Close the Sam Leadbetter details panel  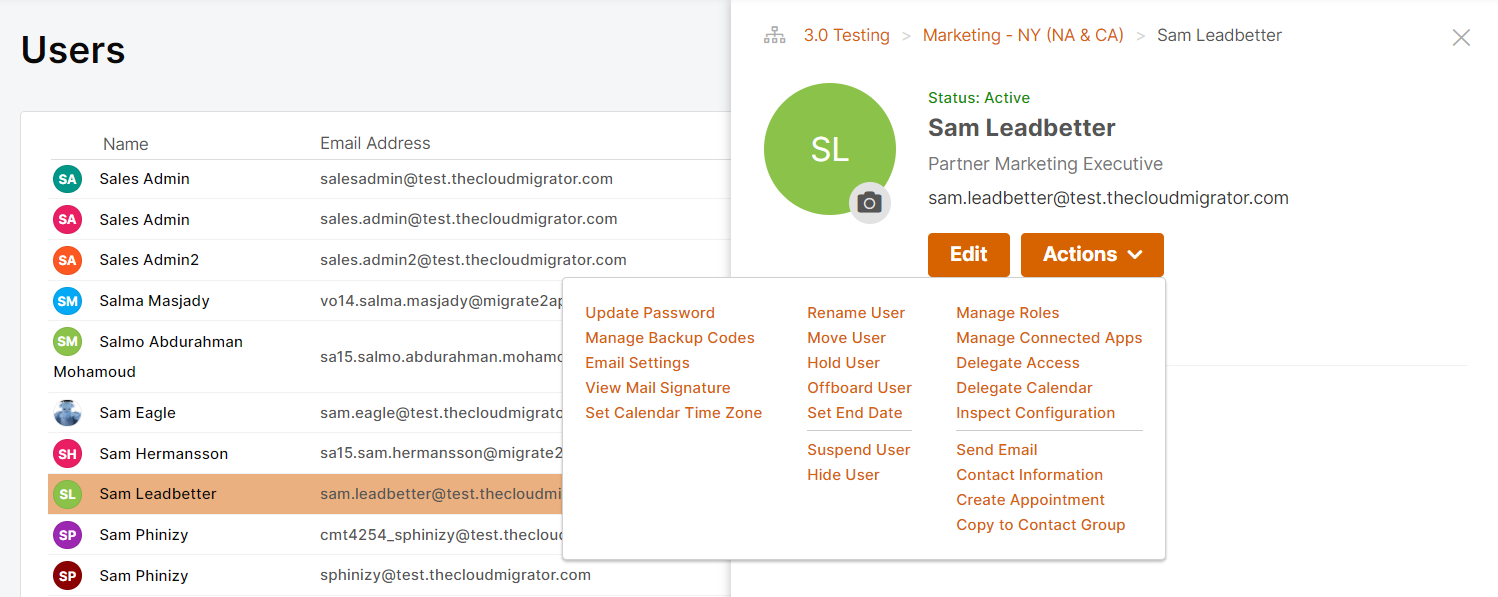1461,37
